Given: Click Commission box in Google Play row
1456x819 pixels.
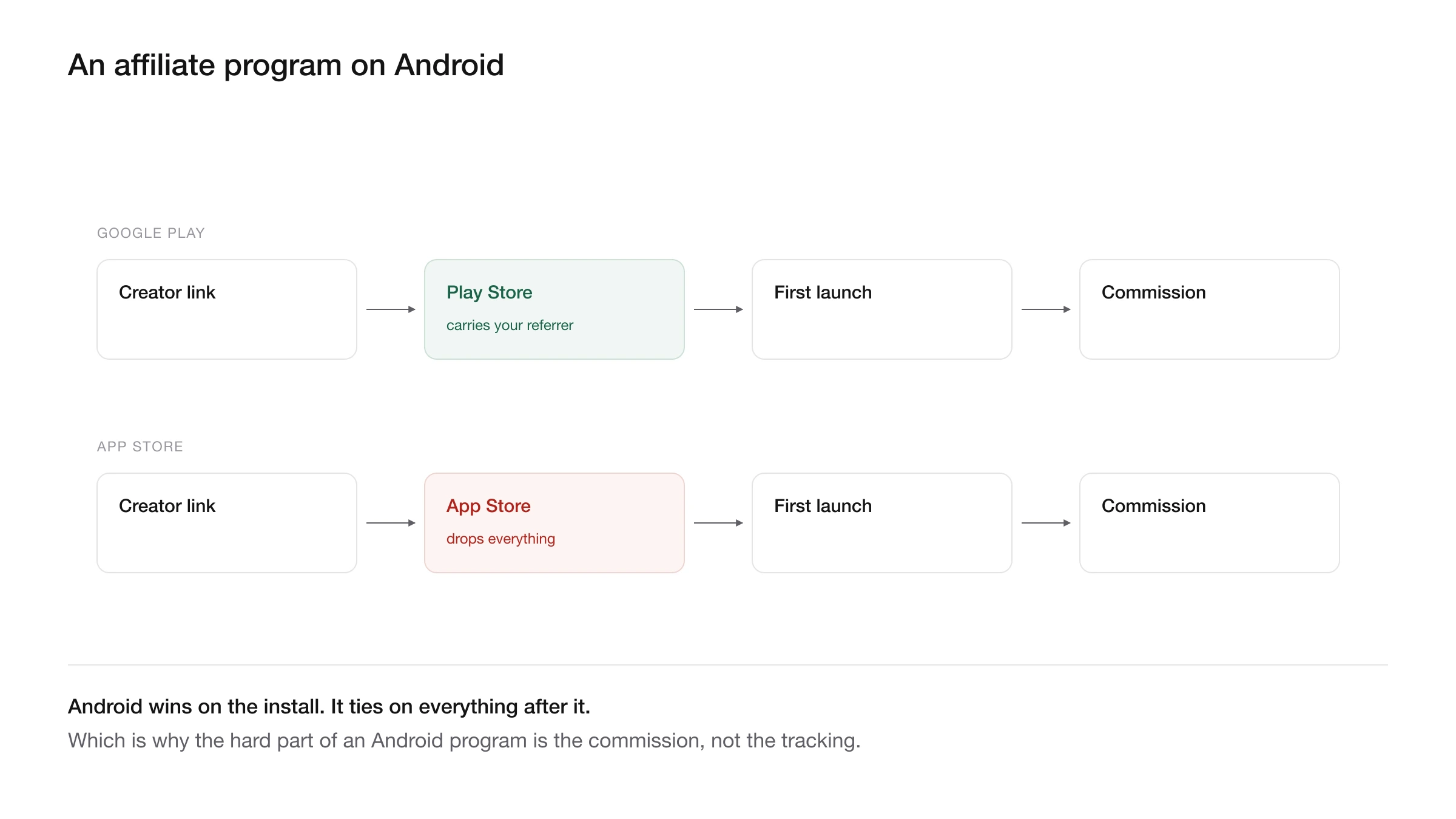Looking at the screenshot, I should coord(1210,309).
